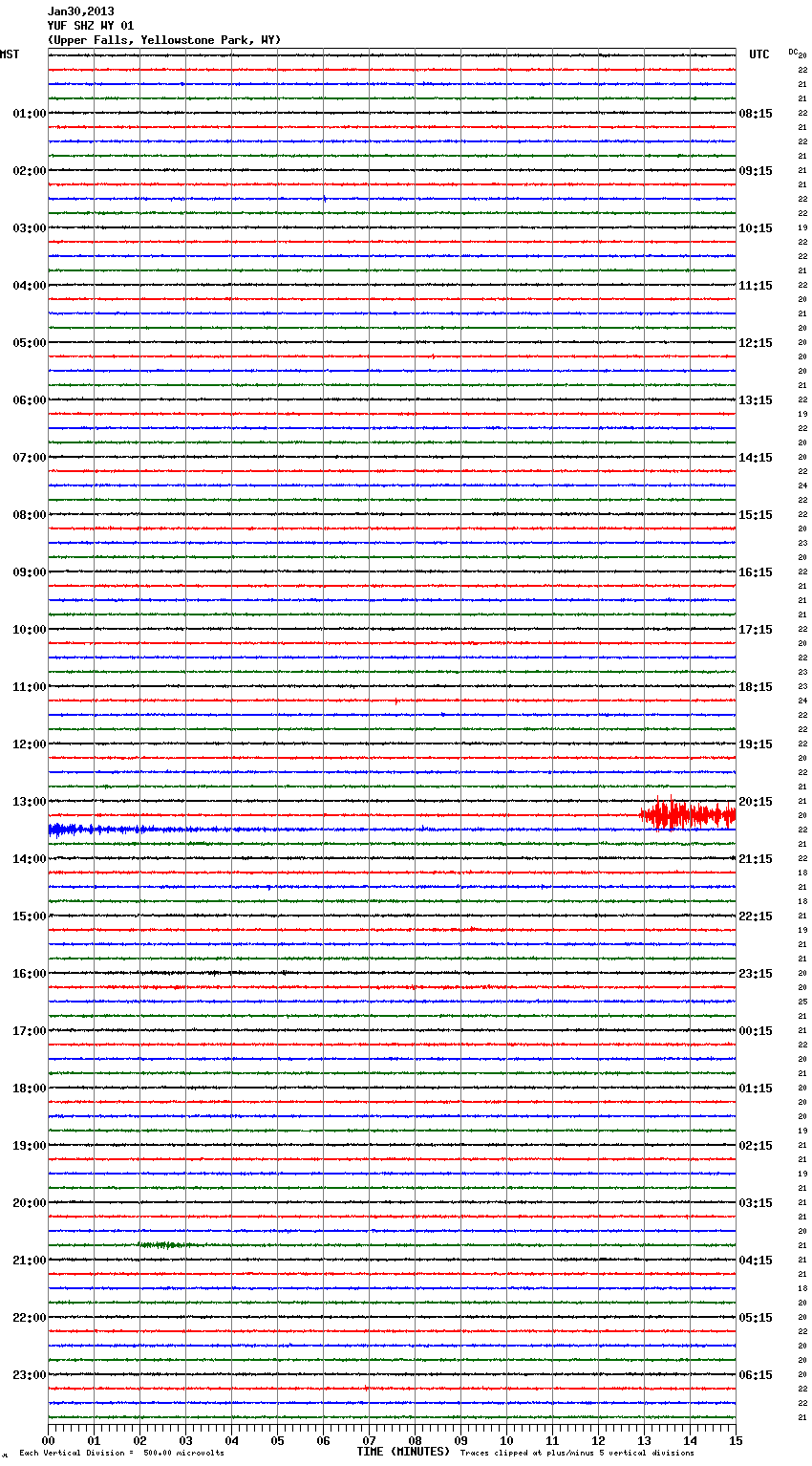The image size is (812, 1466).
Task: Click the large red seismic burst after 13:00
Action: coord(688,814)
